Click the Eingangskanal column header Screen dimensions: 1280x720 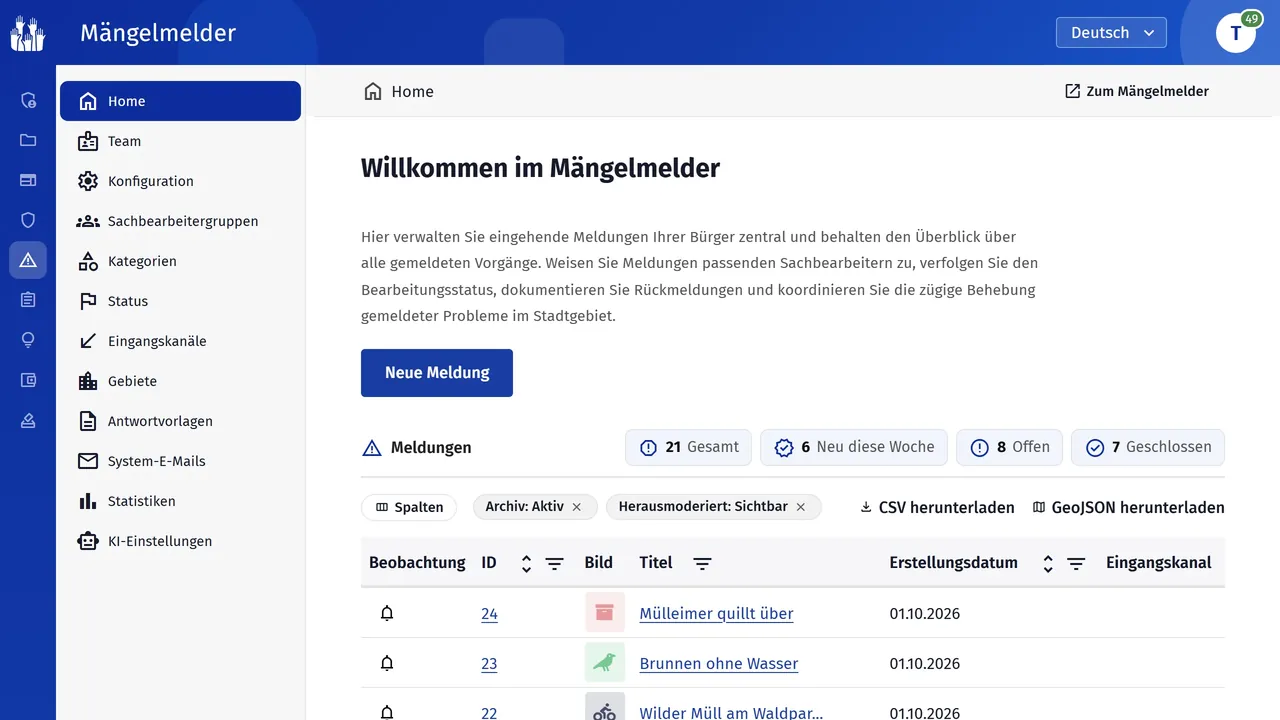point(1158,562)
